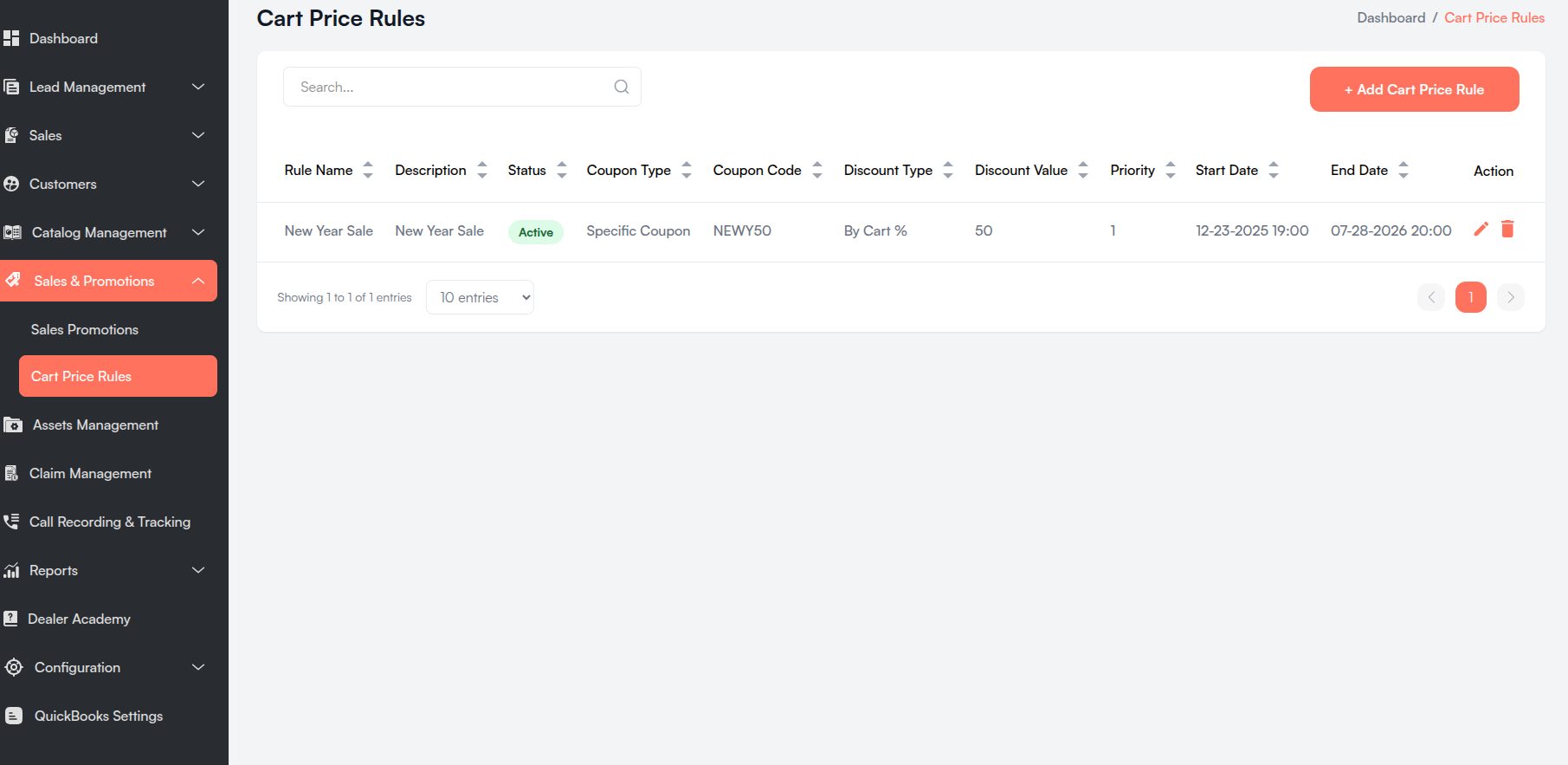The width and height of the screenshot is (1568, 765).
Task: Click the Dealer Academy sidebar icon
Action: 10,619
